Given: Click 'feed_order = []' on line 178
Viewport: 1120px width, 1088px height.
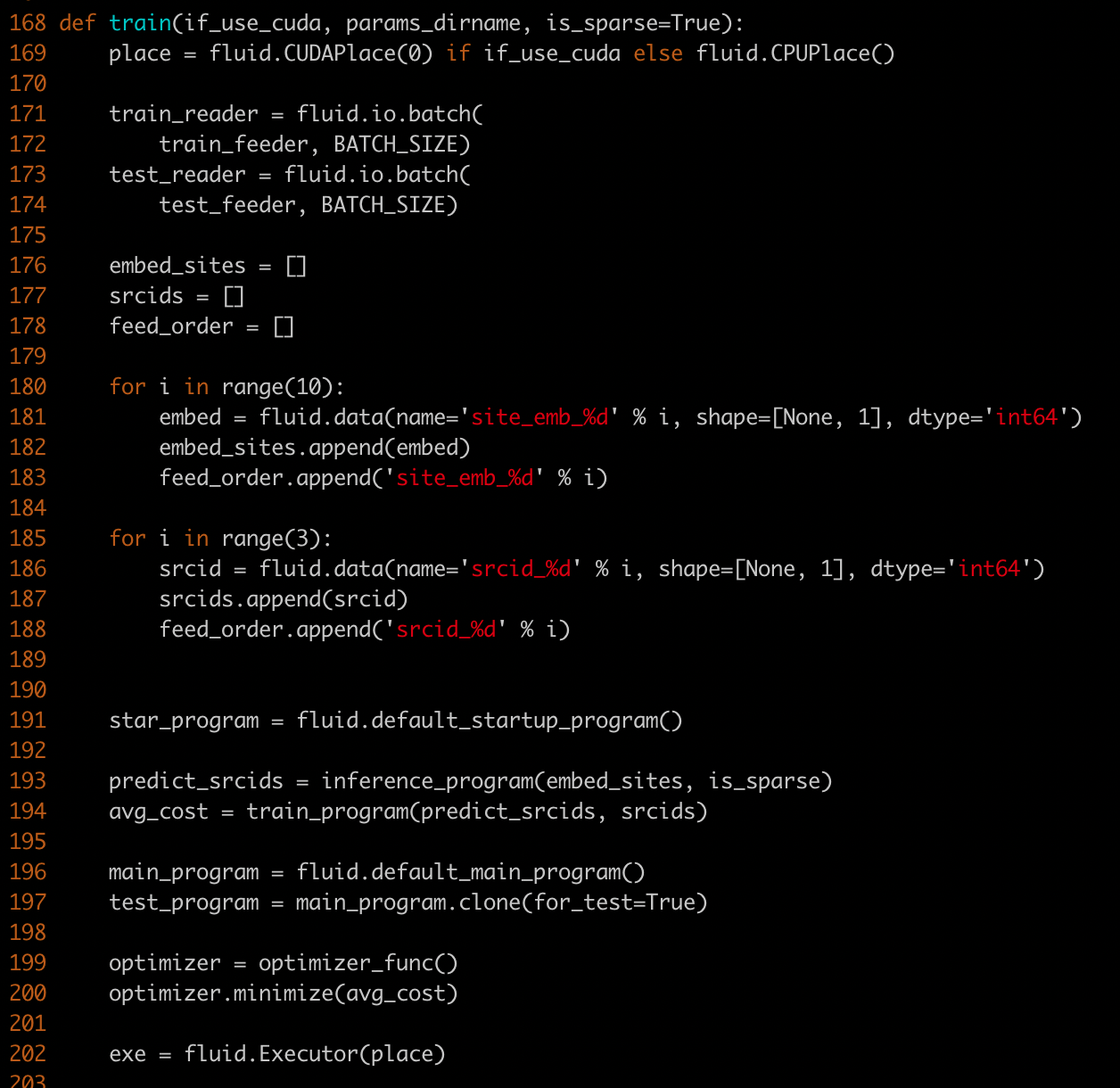Looking at the screenshot, I should click(x=202, y=326).
